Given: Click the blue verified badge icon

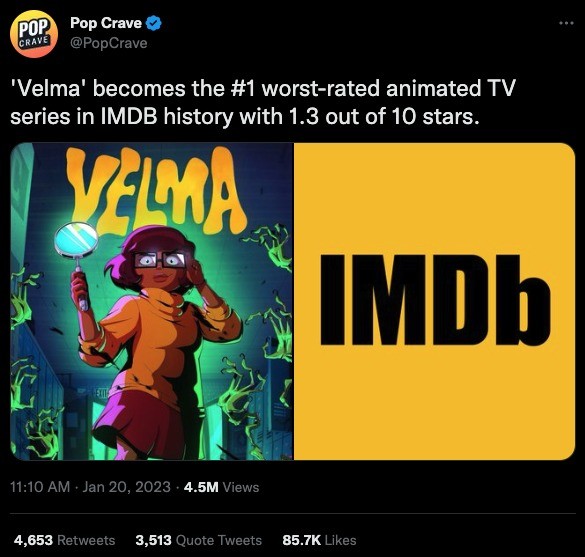Looking at the screenshot, I should (x=153, y=23).
